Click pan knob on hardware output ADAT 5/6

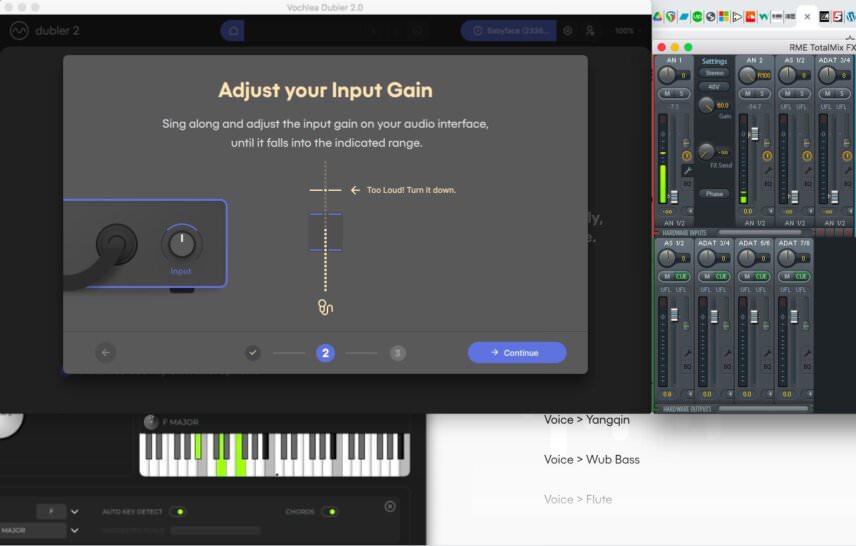[746, 258]
